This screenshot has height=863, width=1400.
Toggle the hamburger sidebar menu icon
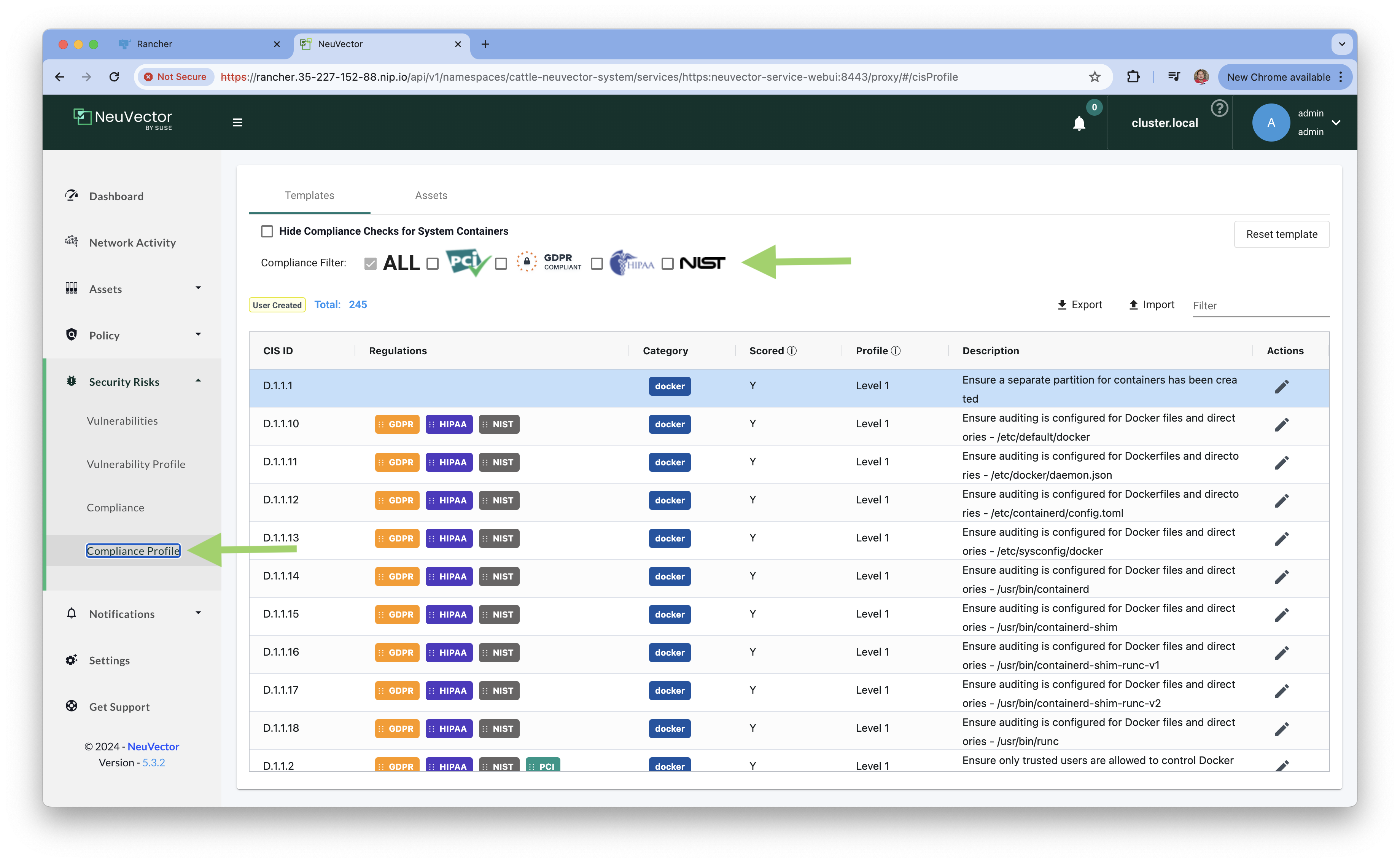237,122
